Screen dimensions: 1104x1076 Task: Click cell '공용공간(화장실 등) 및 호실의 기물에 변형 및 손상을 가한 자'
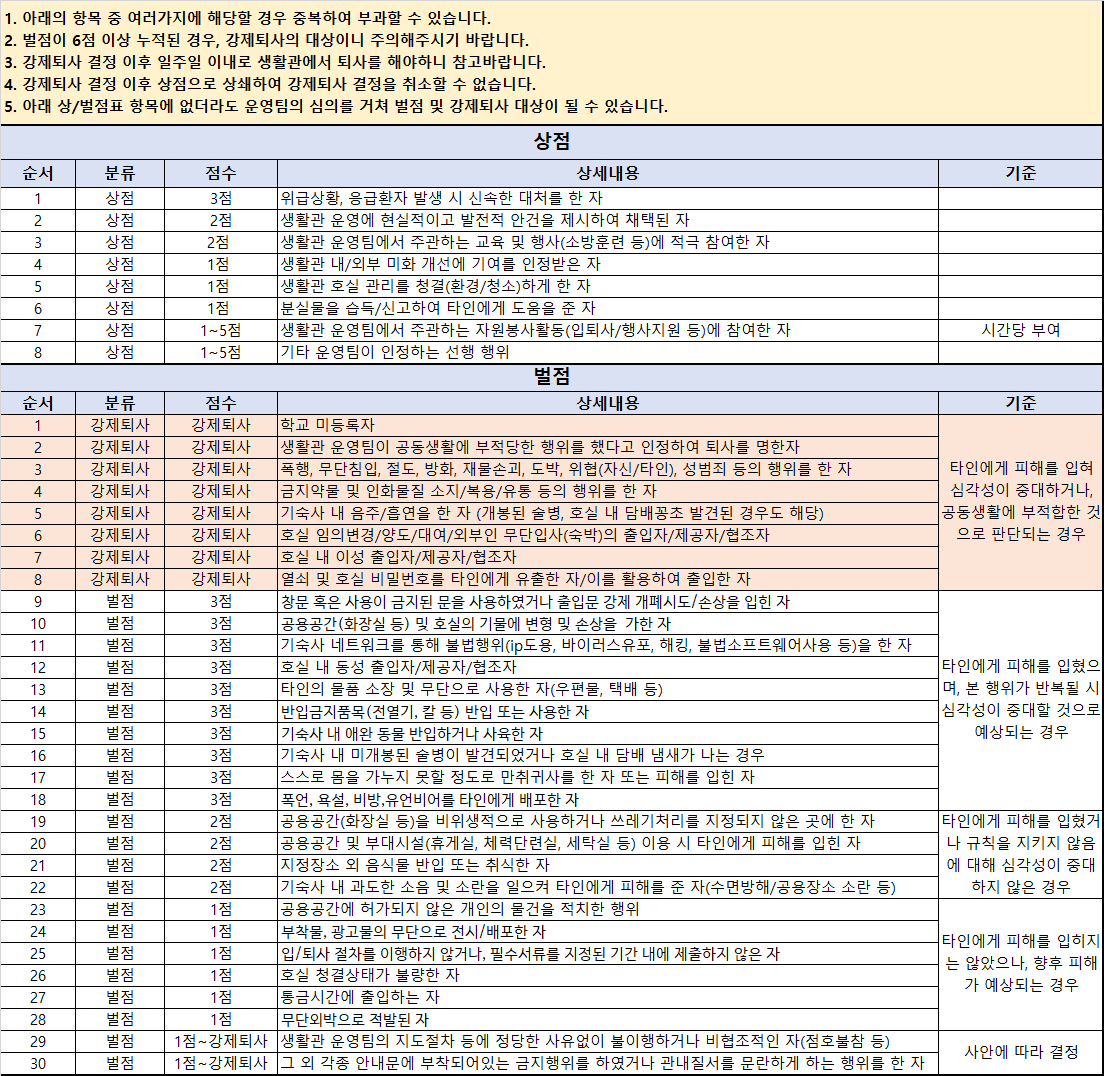[608, 623]
